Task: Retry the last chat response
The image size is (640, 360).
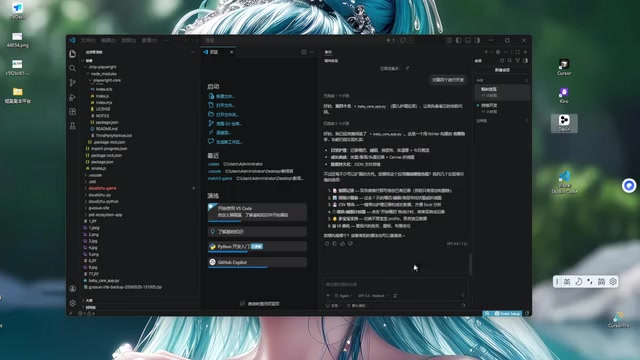Action: 327,244
